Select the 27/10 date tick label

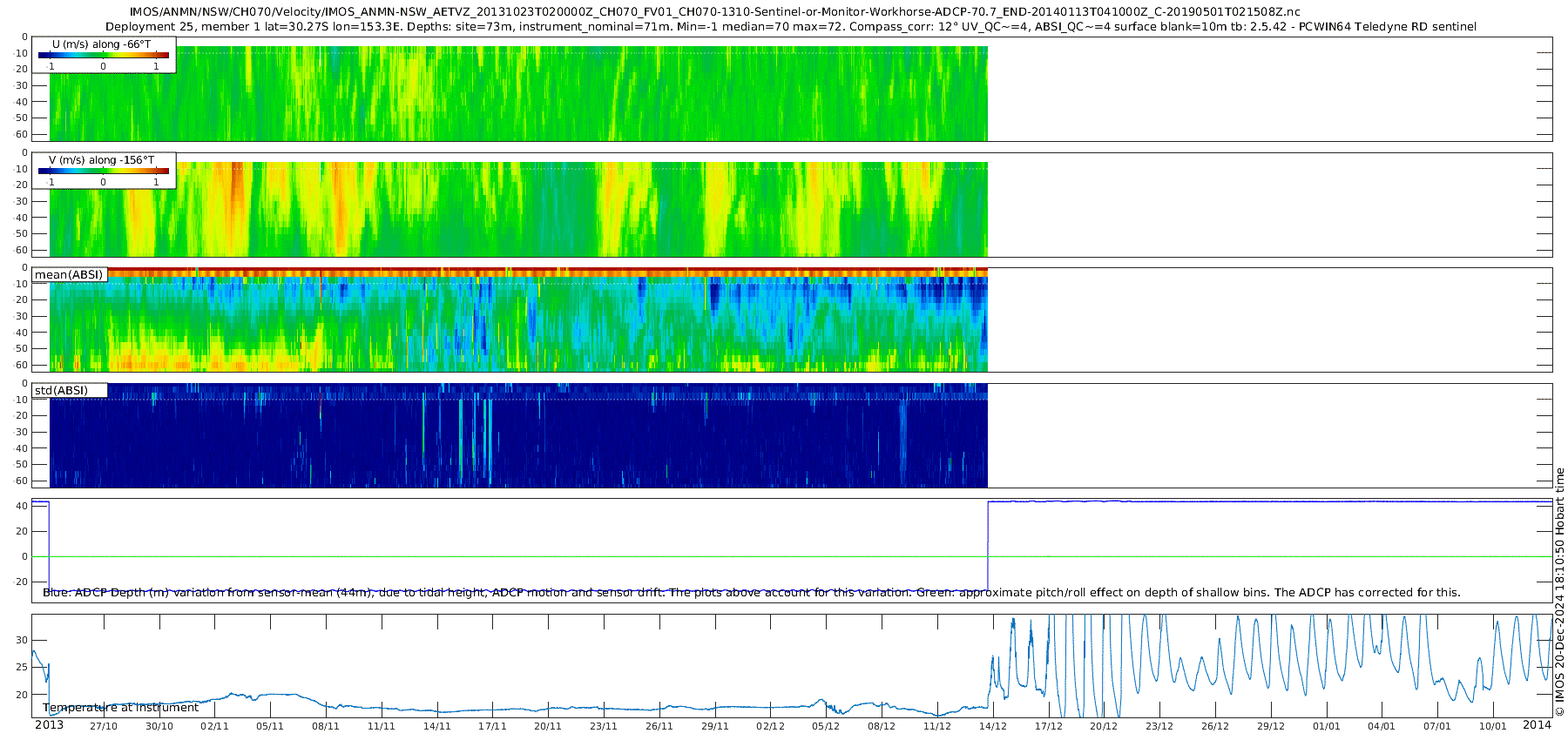(x=103, y=726)
